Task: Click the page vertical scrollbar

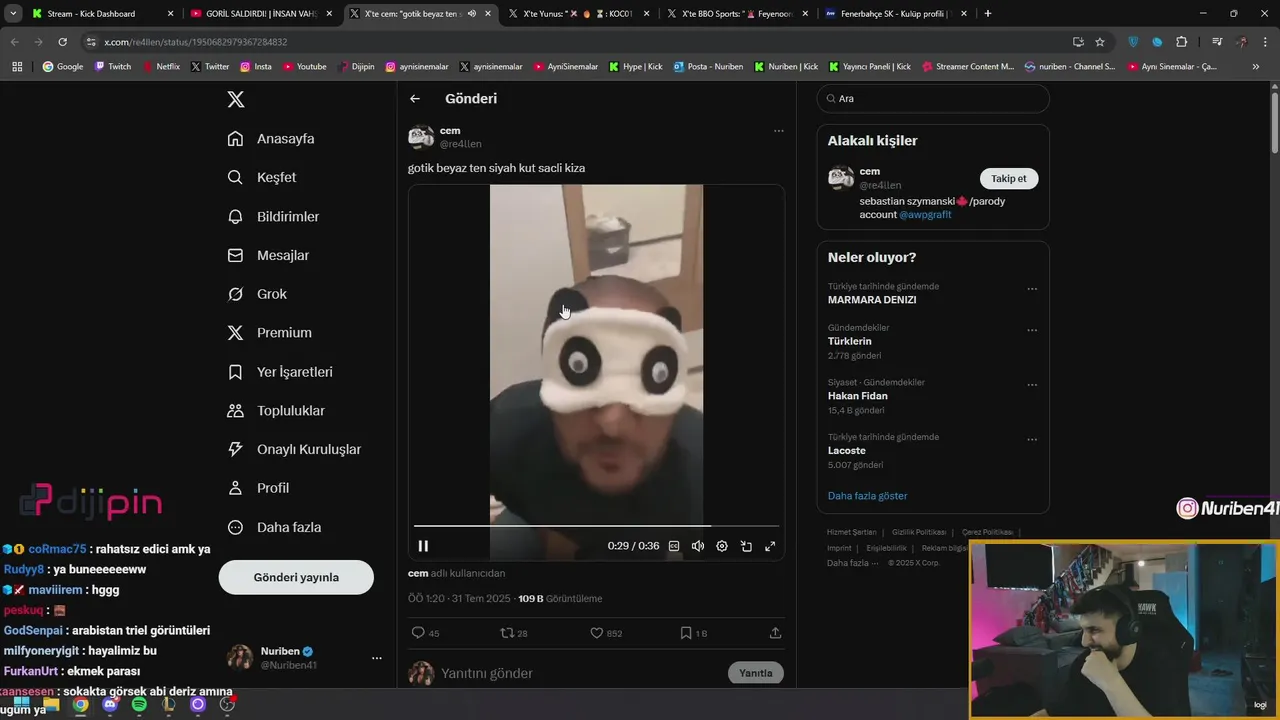Action: pyautogui.click(x=1274, y=122)
